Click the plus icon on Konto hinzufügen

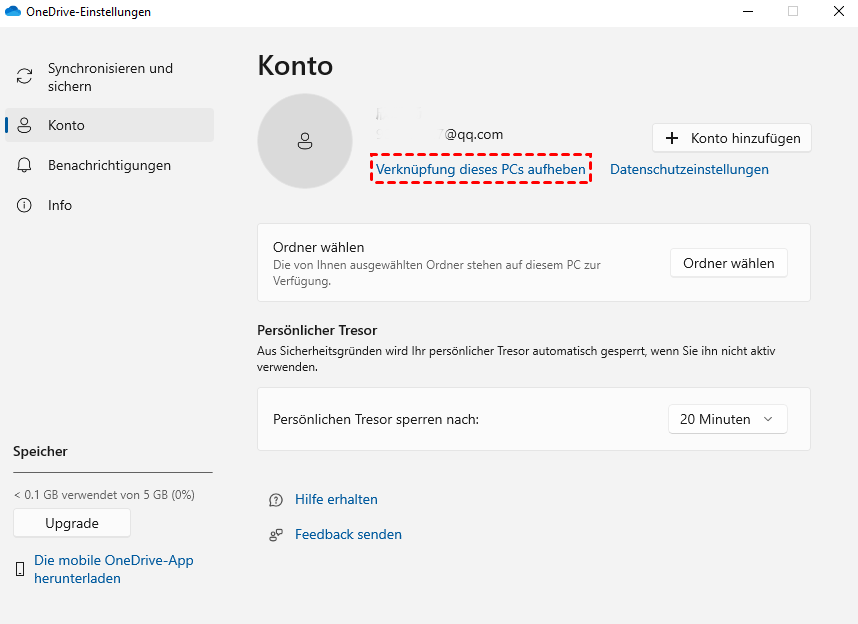671,138
